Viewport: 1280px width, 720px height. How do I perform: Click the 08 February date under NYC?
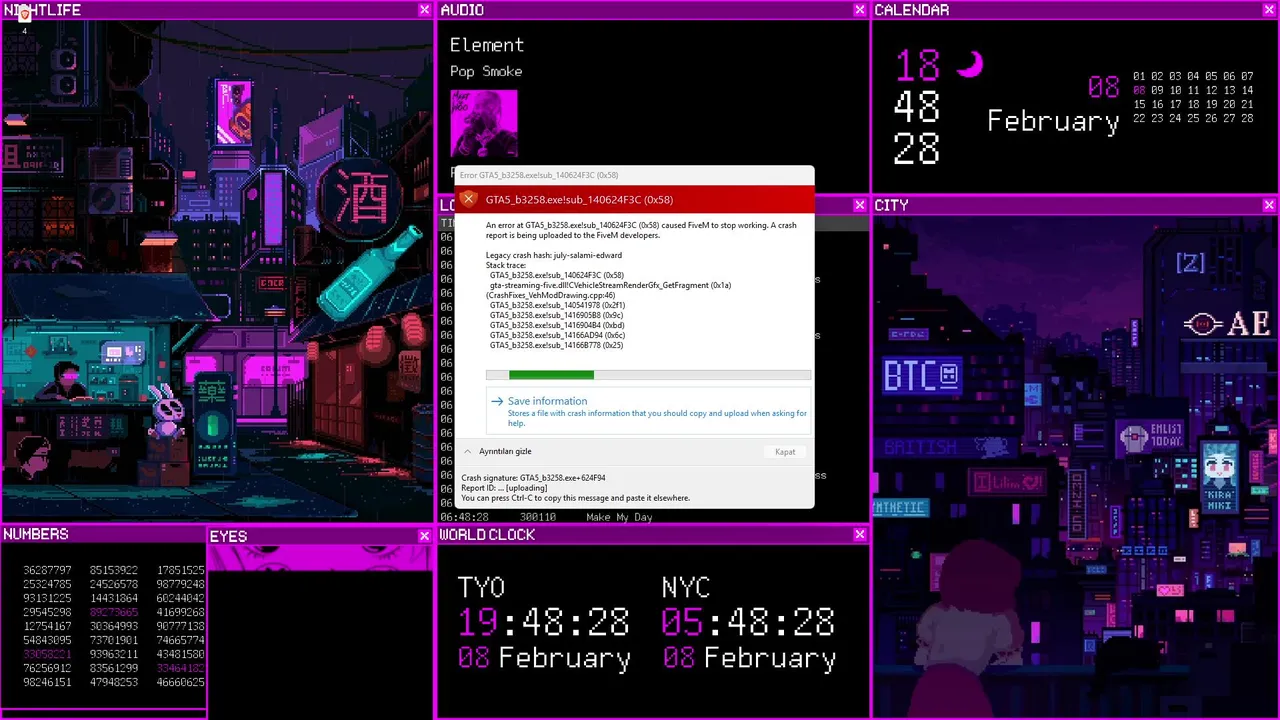pyautogui.click(x=748, y=658)
